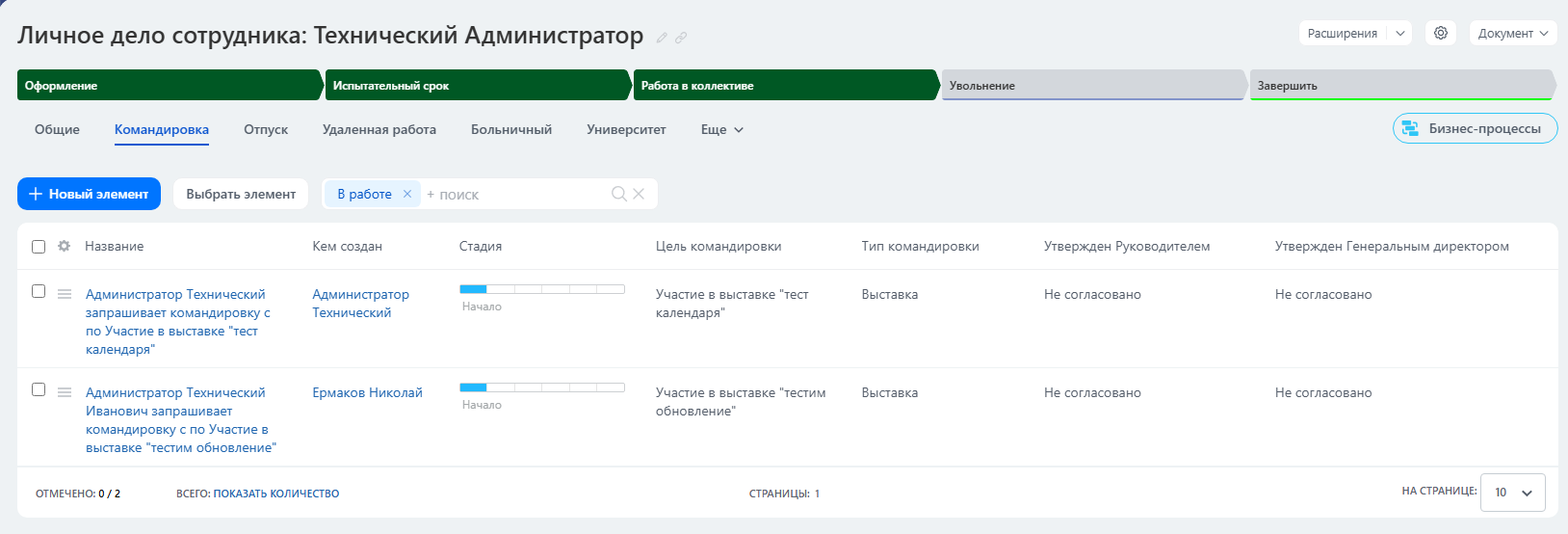Select the Оформление stage
Screen dimensions: 1568x534
(x=170, y=85)
